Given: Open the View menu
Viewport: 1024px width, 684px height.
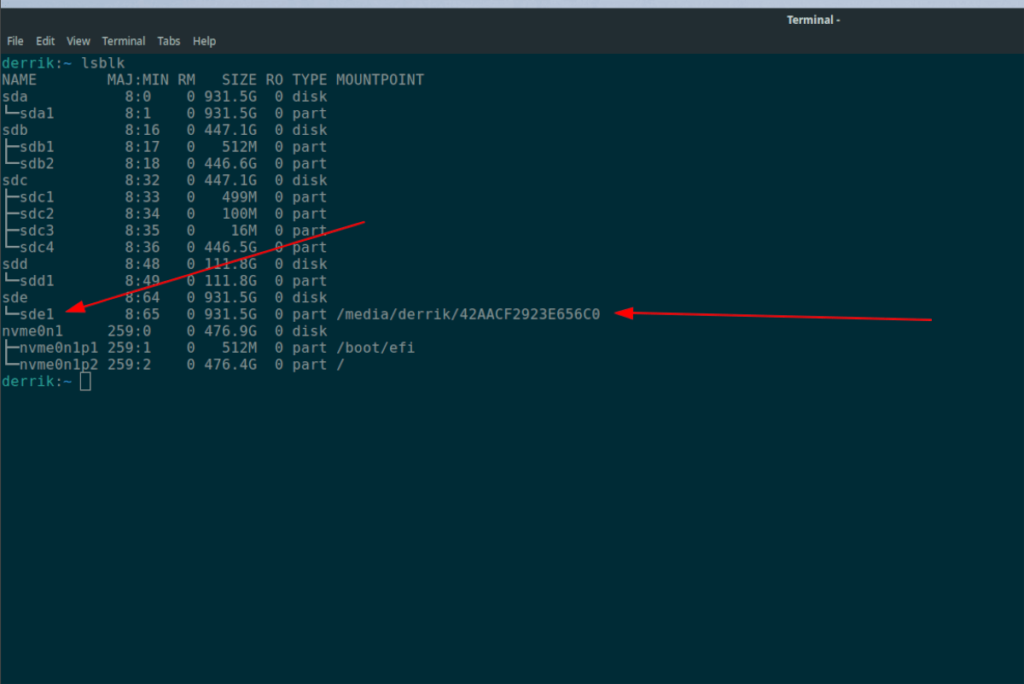Looking at the screenshot, I should click(x=78, y=41).
